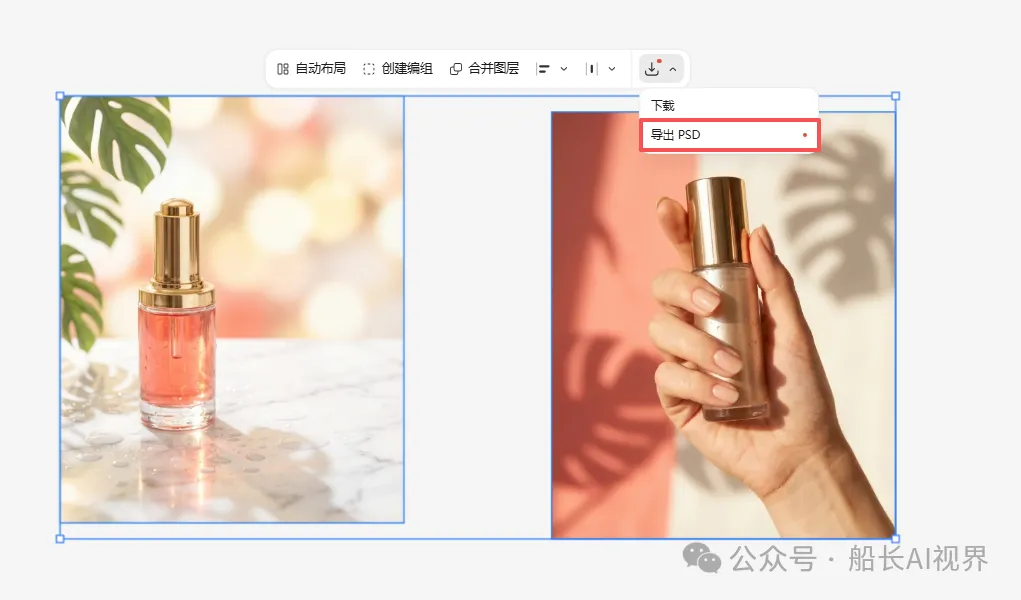This screenshot has width=1021, height=600.
Task: Click the 合并图层 text label
Action: point(493,69)
